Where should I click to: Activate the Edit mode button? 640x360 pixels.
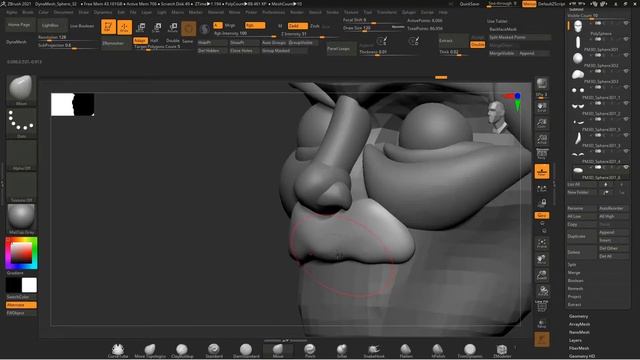pos(108,27)
